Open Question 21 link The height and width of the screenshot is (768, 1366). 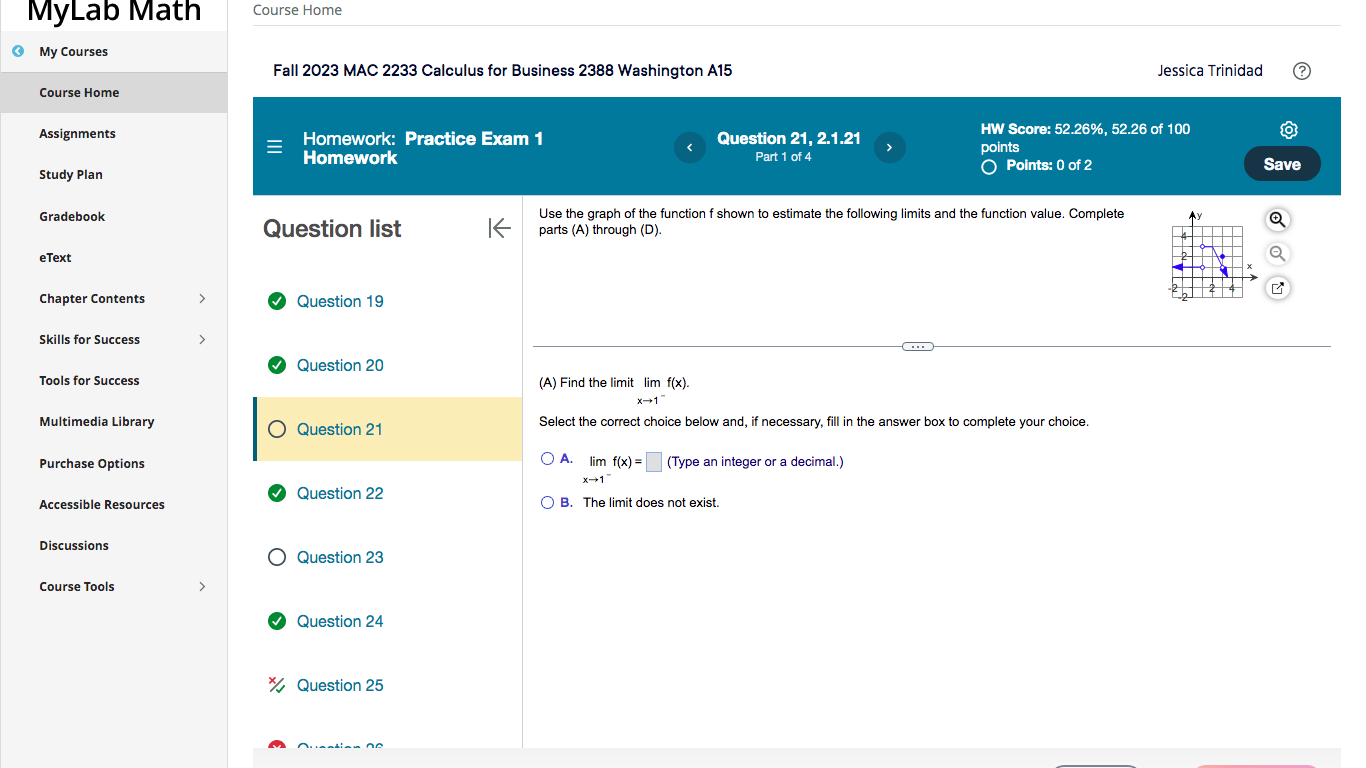coord(340,429)
